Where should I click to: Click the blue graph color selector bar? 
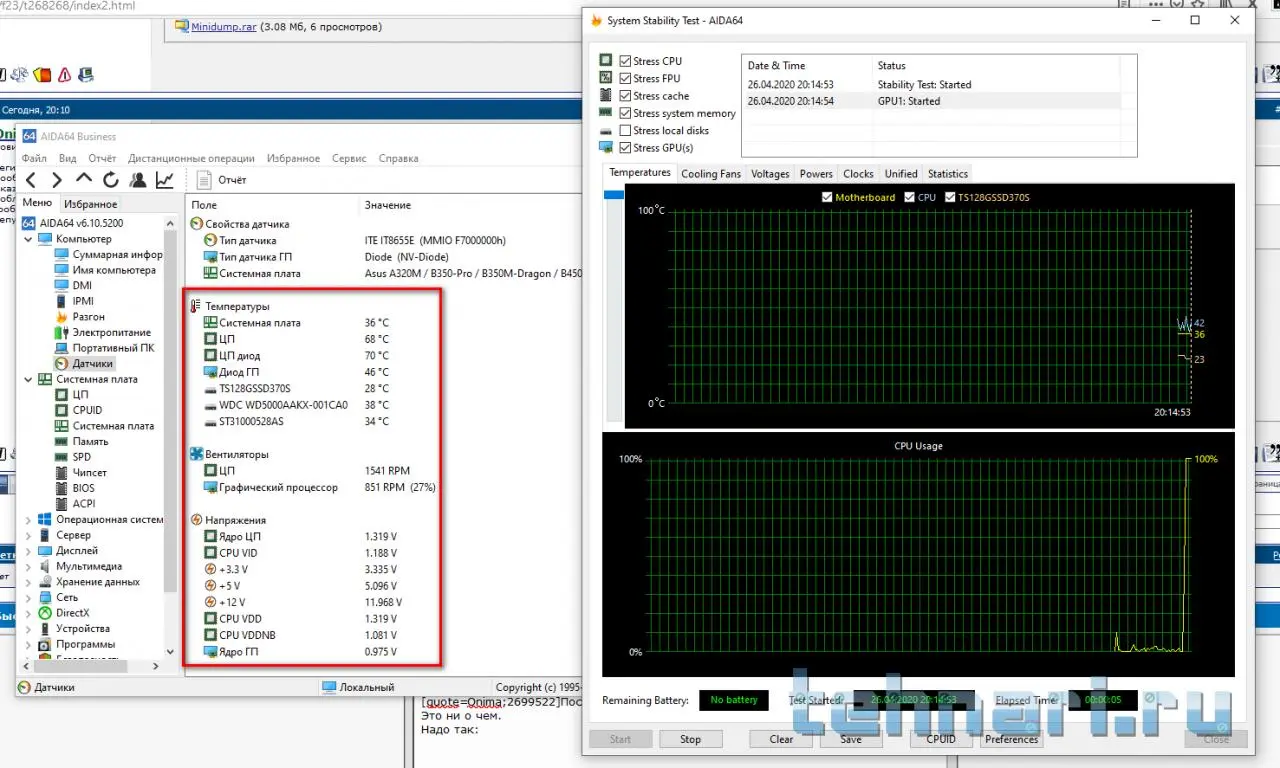(x=613, y=195)
